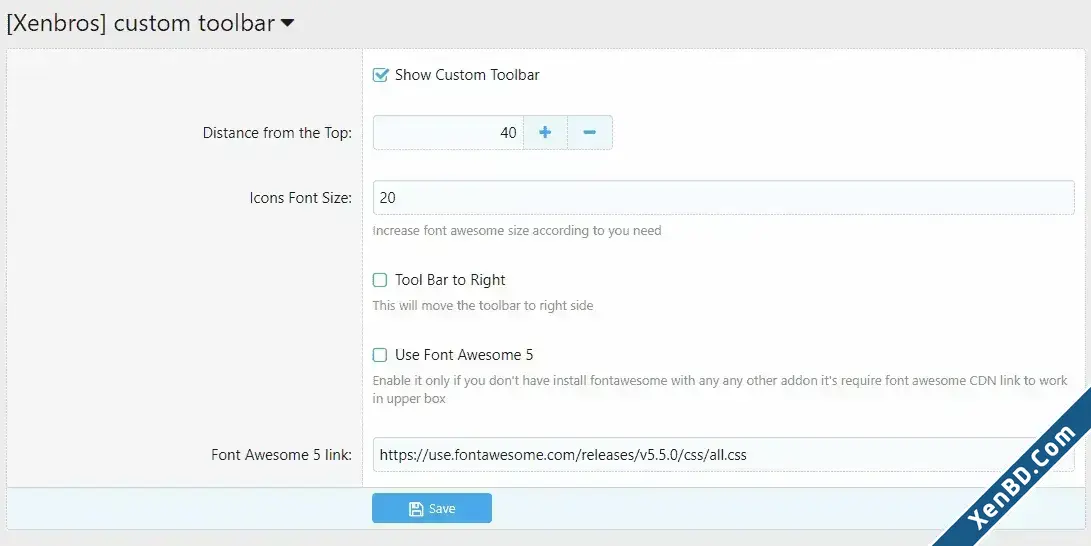Click the Use Font Awesome 5 label

[464, 355]
